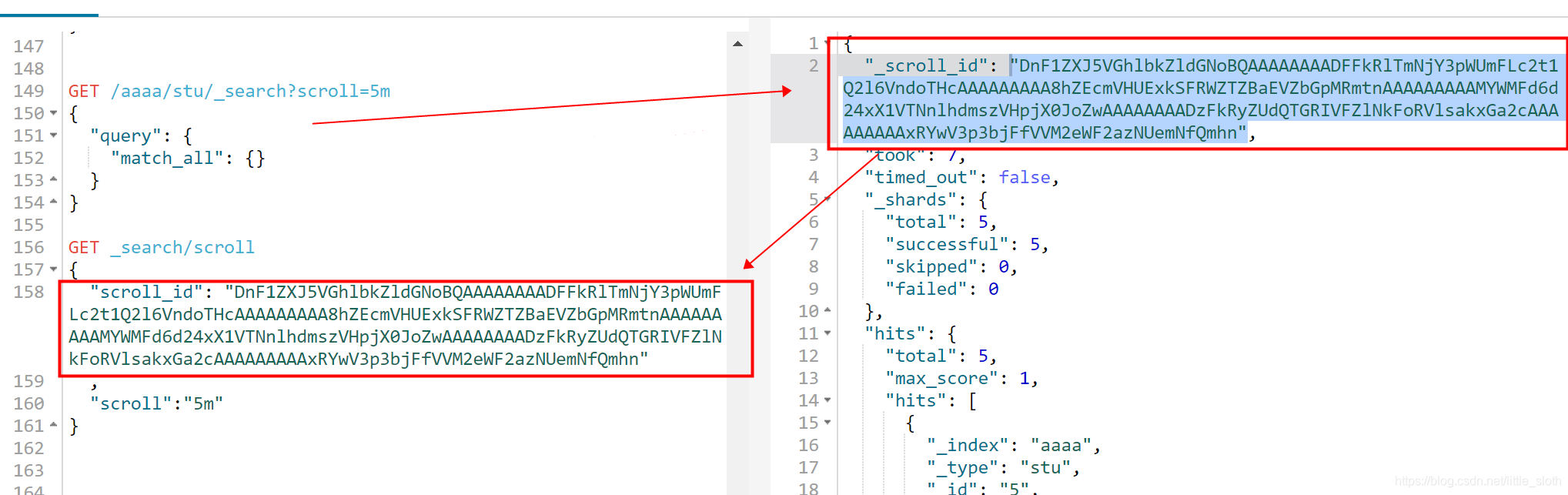Toggle fold marker at line 154

(53, 202)
